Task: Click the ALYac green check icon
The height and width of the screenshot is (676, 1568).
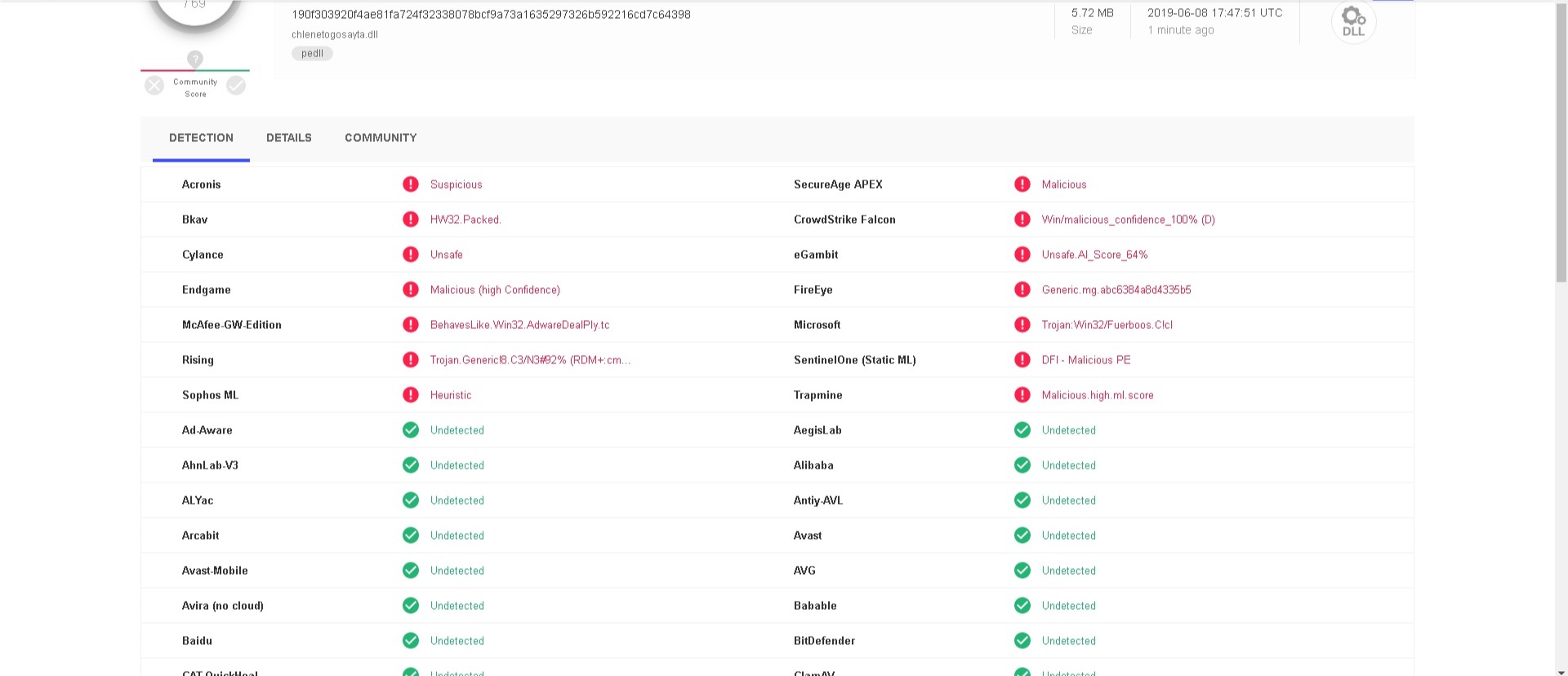Action: (411, 500)
